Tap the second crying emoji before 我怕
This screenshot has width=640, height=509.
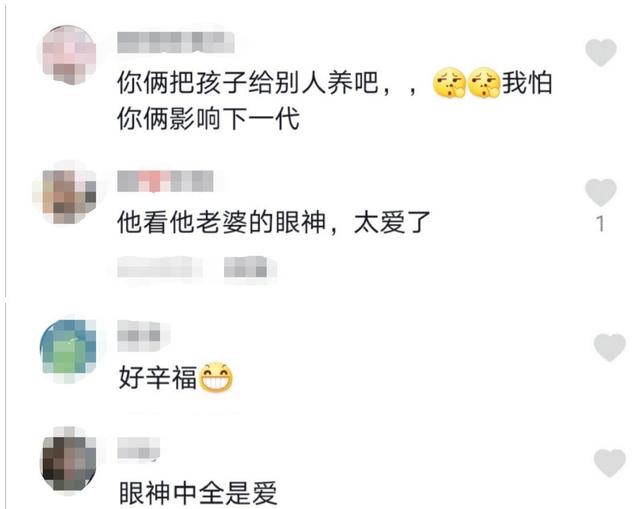[484, 83]
